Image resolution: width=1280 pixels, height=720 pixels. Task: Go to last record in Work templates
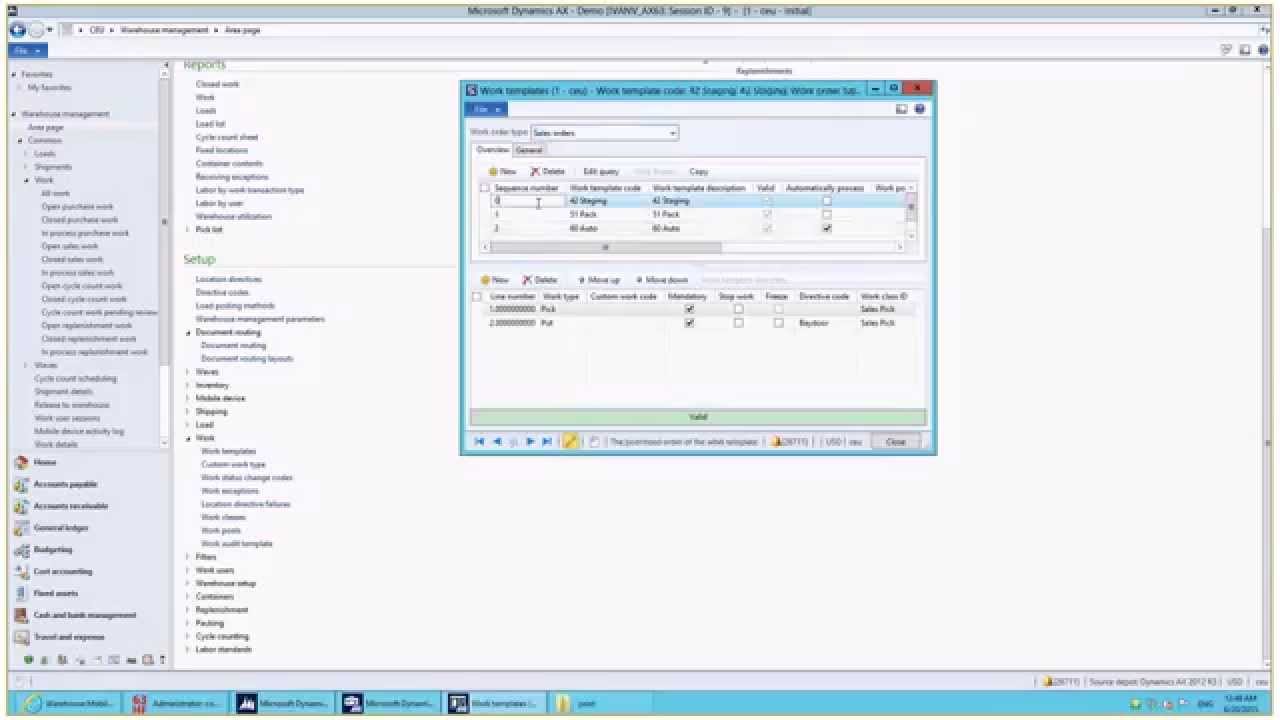tap(547, 441)
